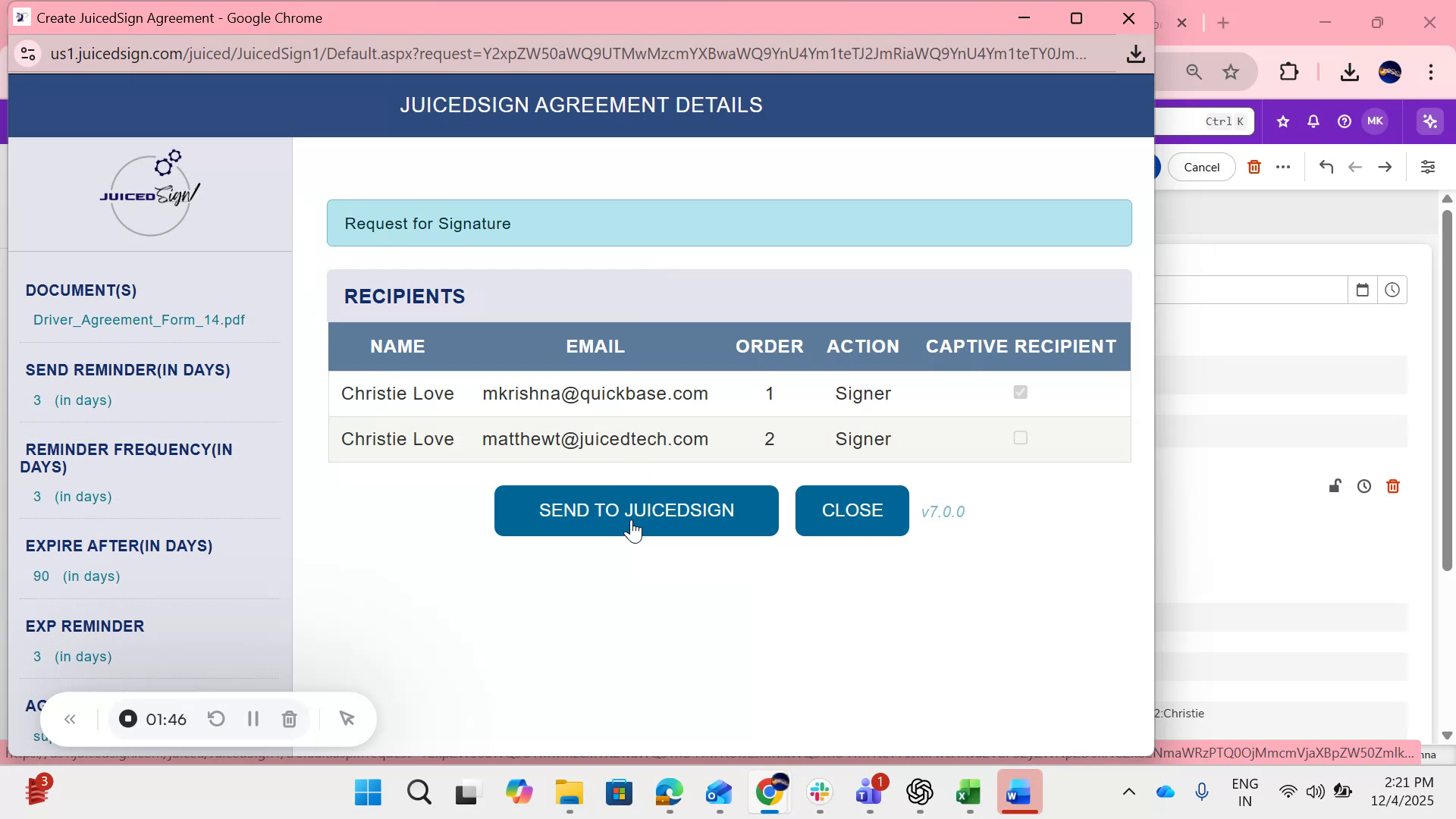Viewport: 1456px width, 819px height.
Task: Click the calendar icon on the date field
Action: (1363, 290)
